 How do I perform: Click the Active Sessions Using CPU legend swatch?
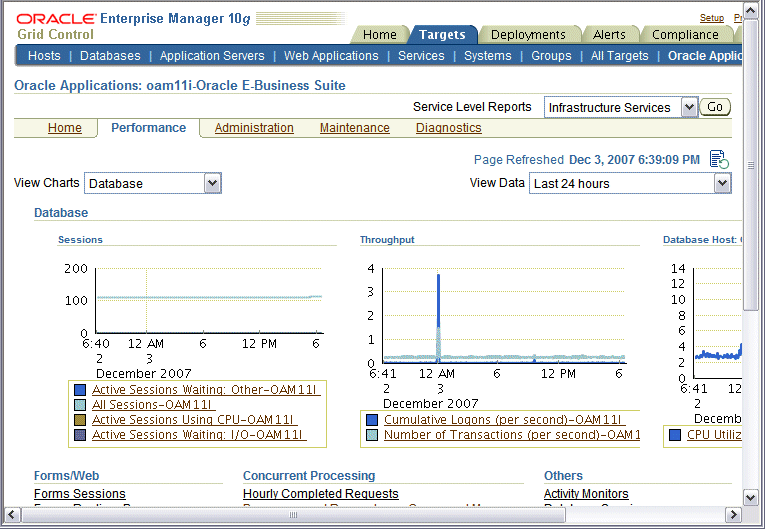click(x=80, y=420)
